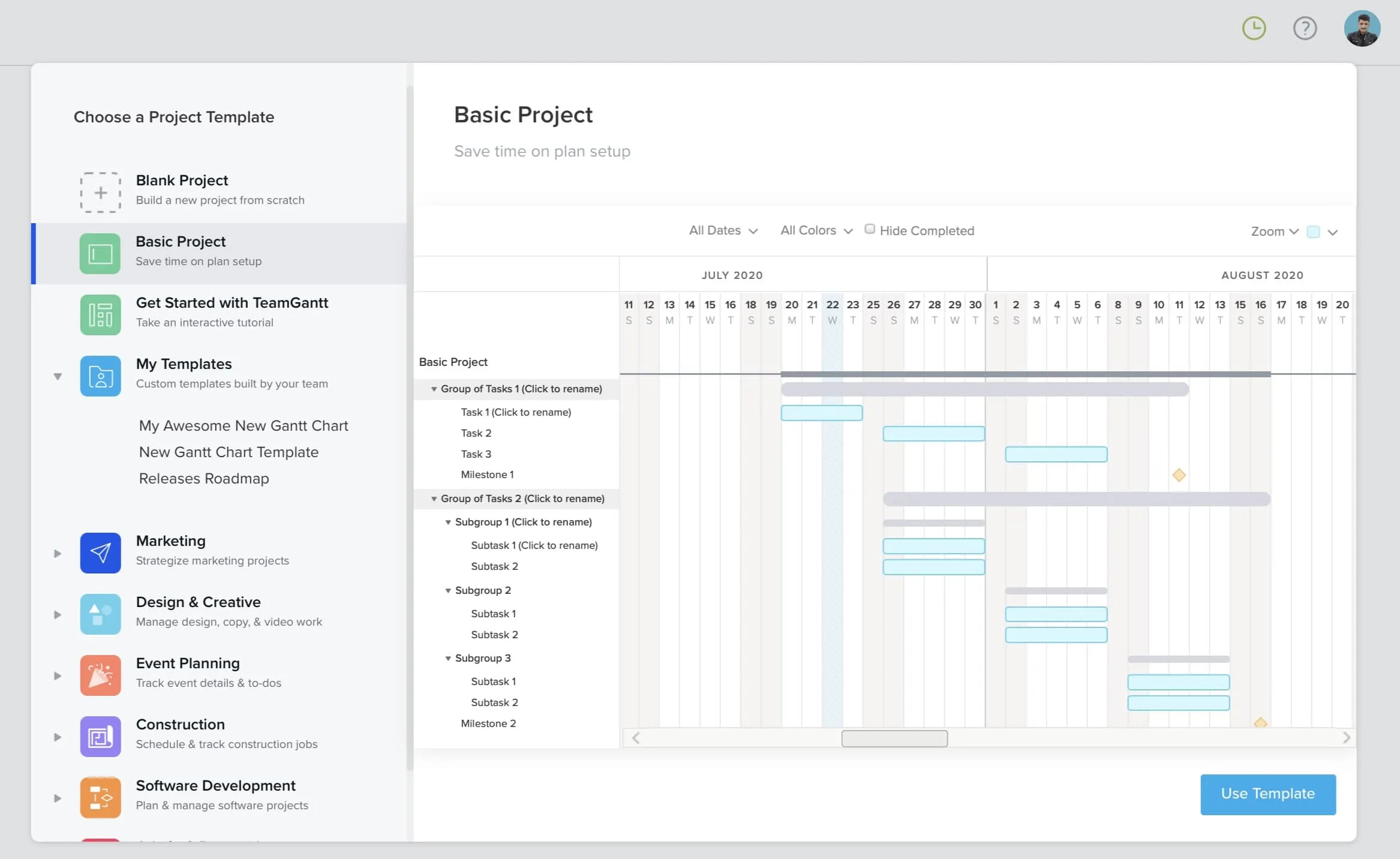This screenshot has width=1400, height=859.
Task: Click the color swatch beside Zoom
Action: 1314,231
